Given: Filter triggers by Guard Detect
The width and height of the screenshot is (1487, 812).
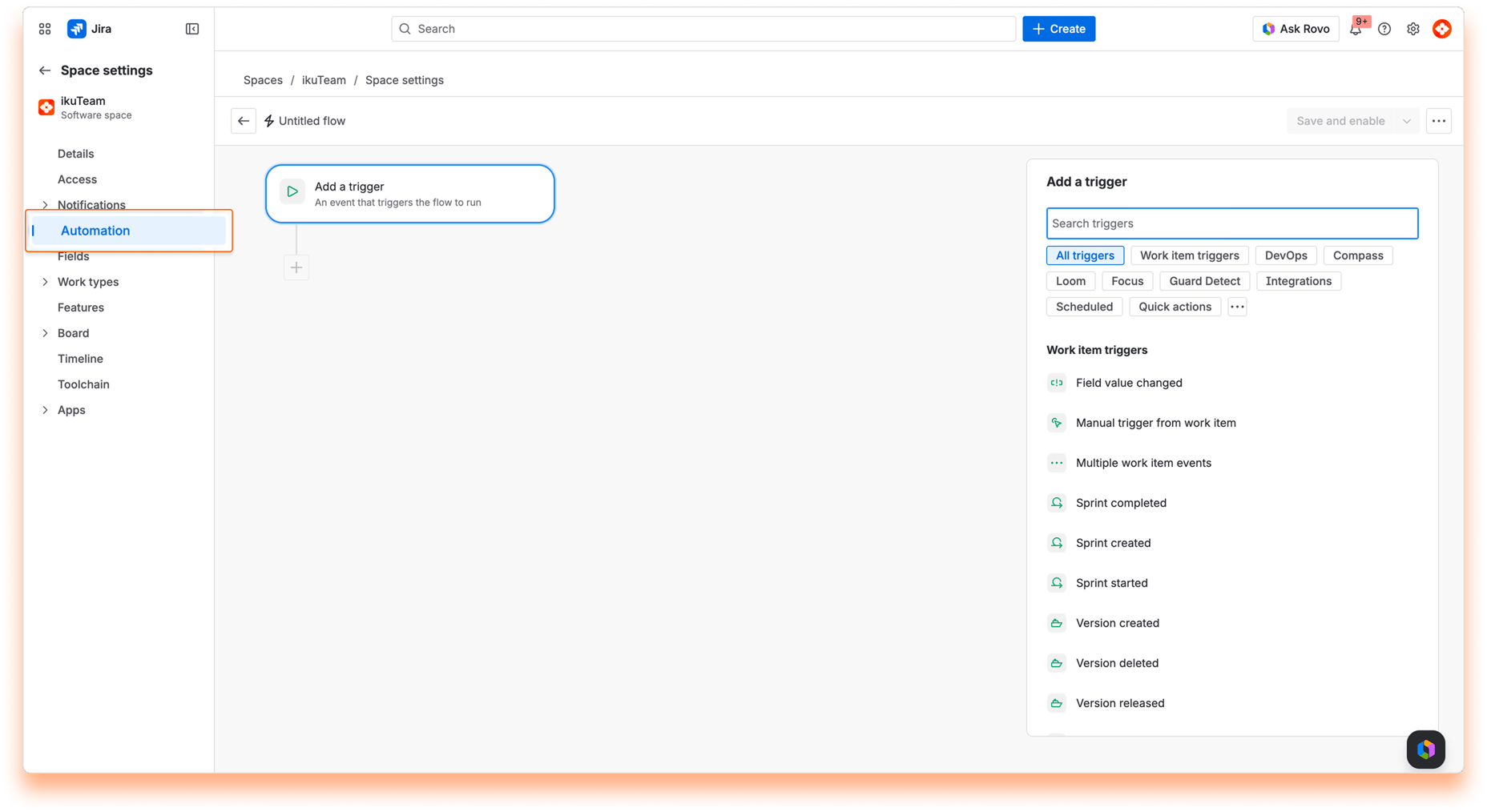Looking at the screenshot, I should coord(1204,281).
